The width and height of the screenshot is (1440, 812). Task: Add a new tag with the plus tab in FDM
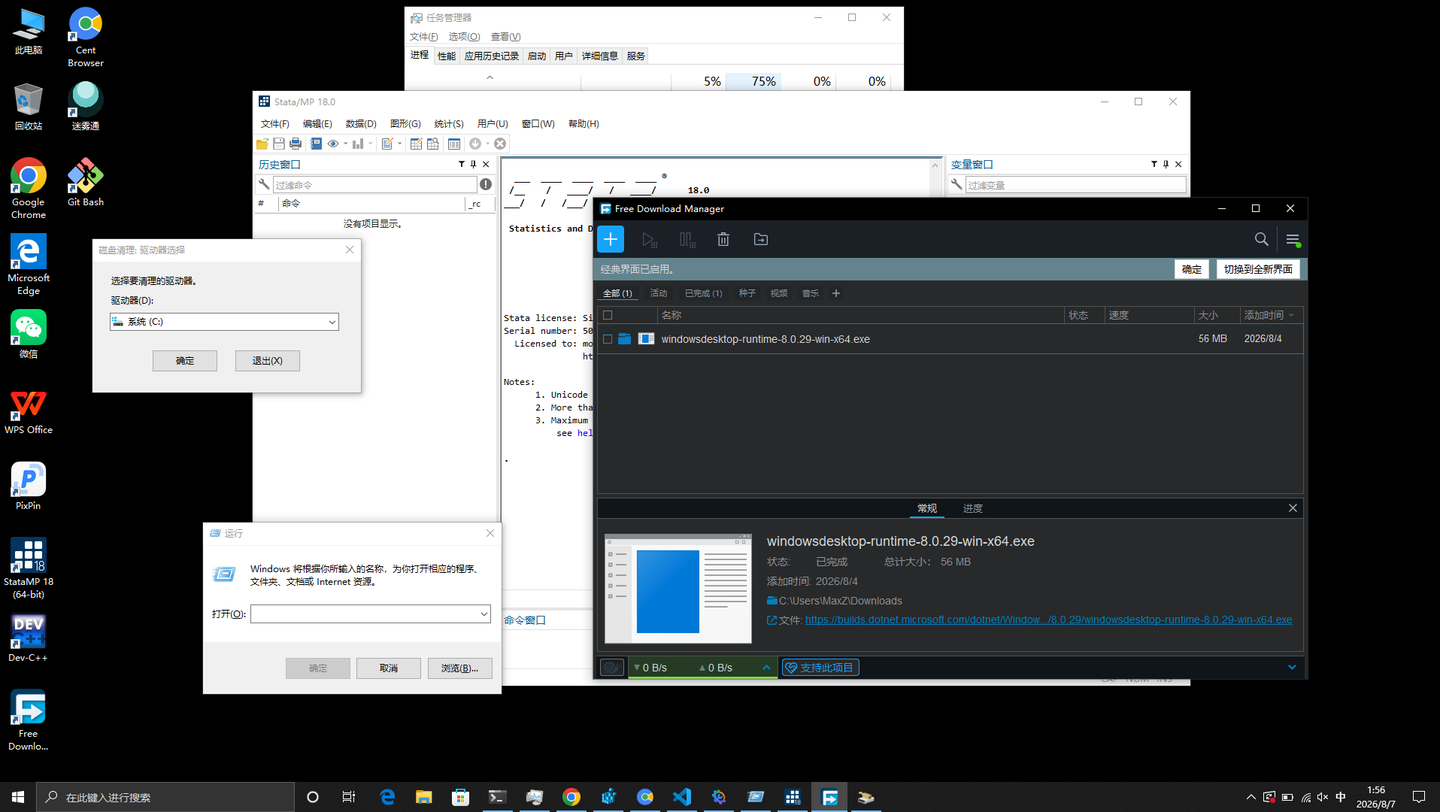coord(836,293)
